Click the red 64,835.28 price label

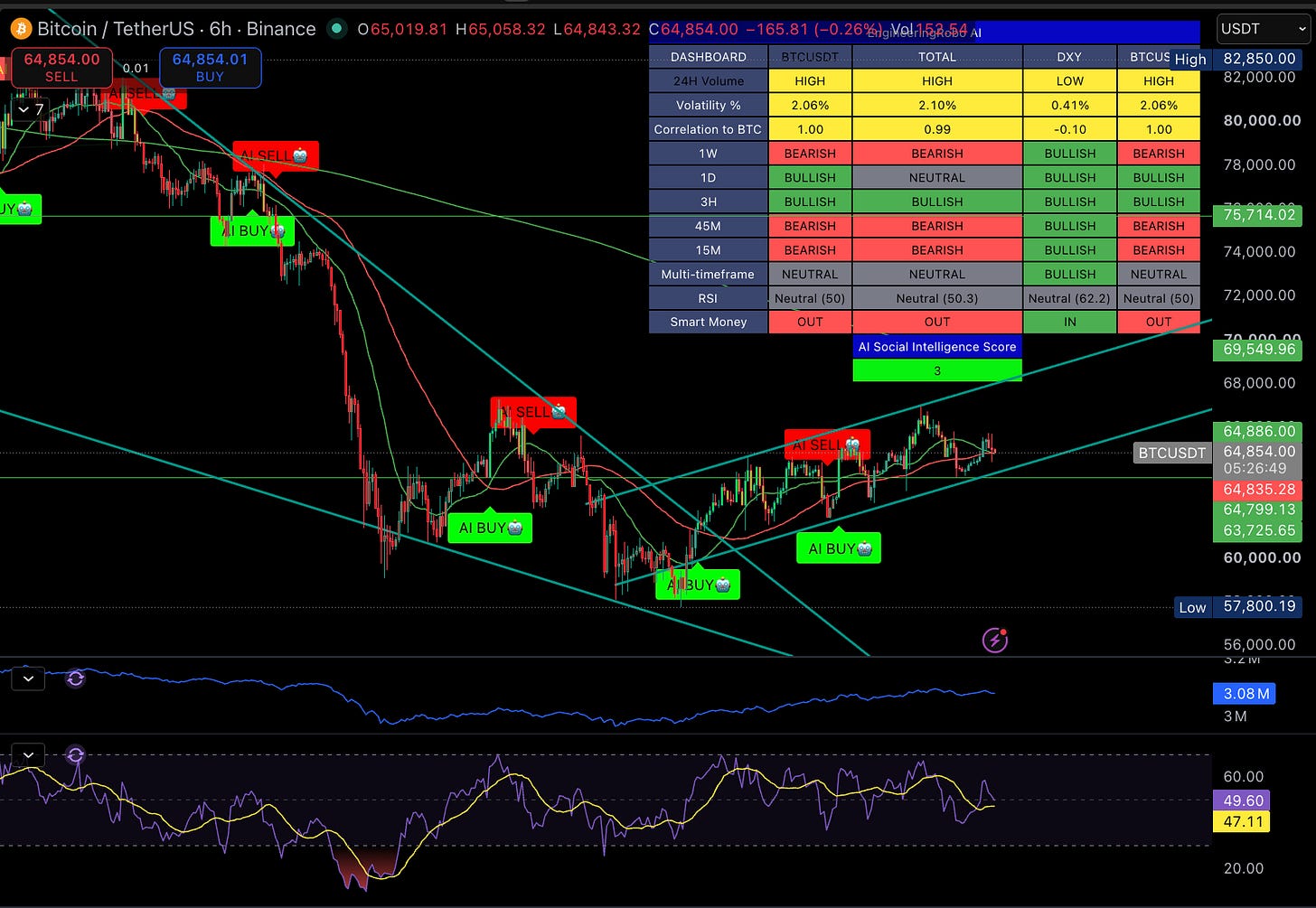(x=1258, y=490)
